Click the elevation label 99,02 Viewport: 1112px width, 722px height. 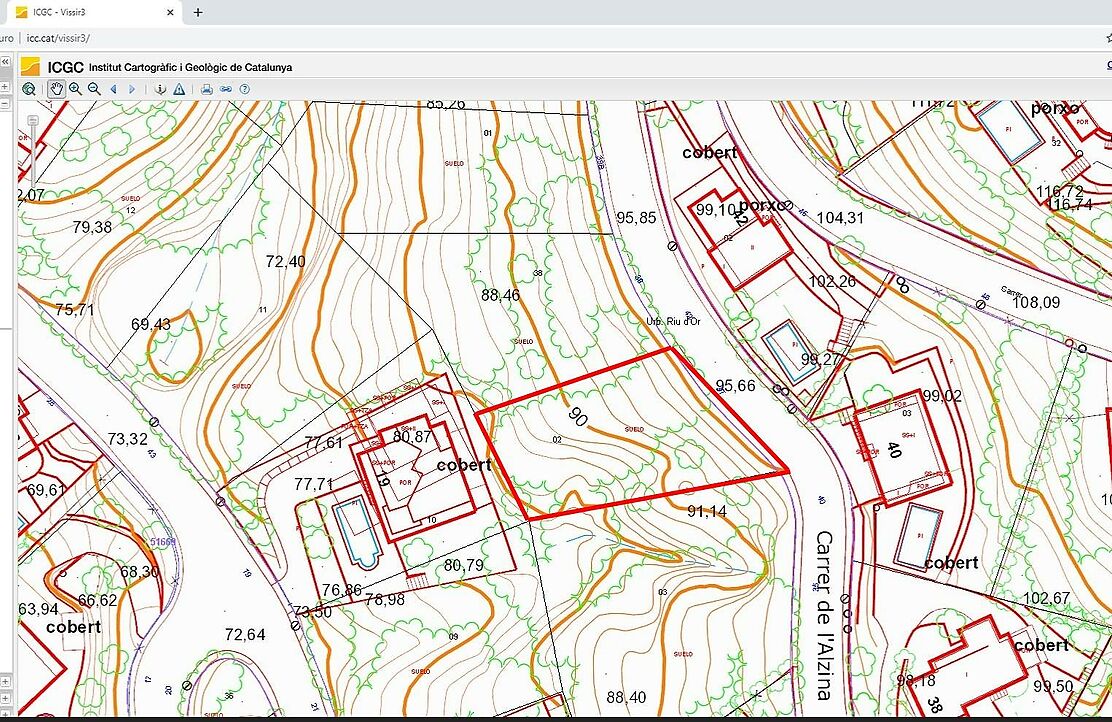pyautogui.click(x=943, y=395)
